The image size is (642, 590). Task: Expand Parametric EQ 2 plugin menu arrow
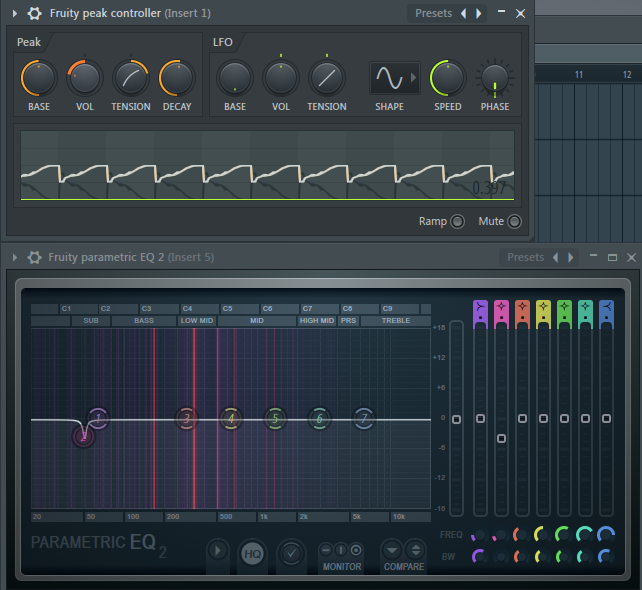pyautogui.click(x=15, y=257)
